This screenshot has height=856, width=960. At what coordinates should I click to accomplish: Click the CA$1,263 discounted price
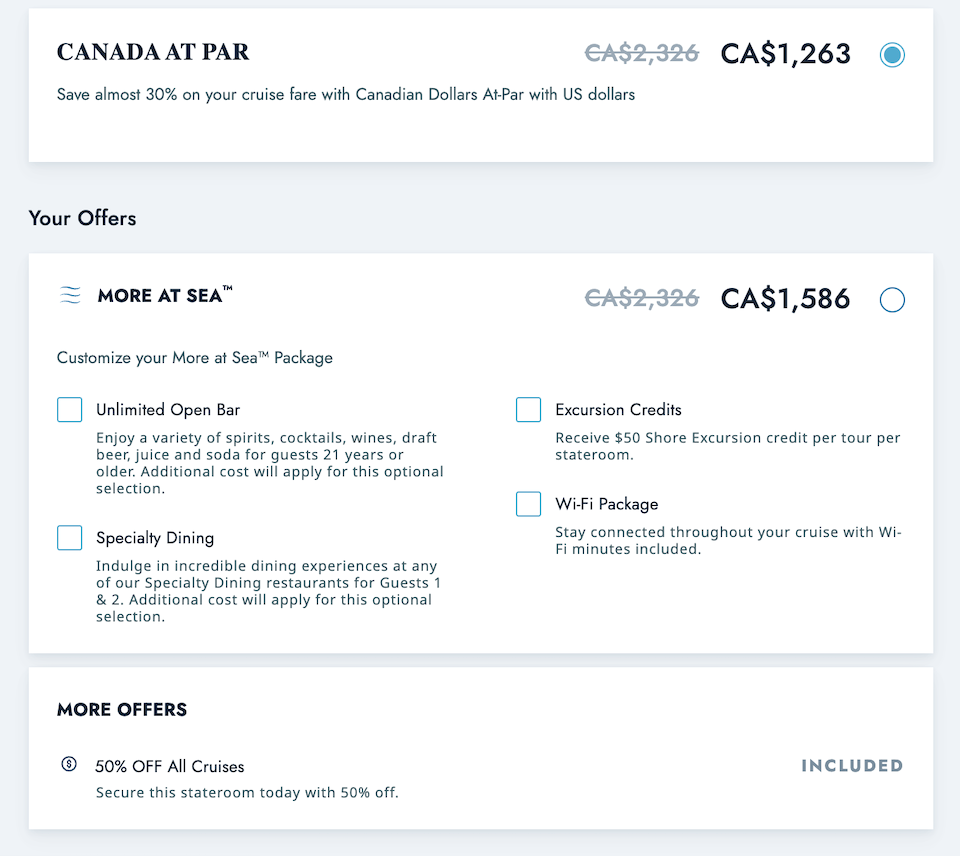[x=786, y=54]
